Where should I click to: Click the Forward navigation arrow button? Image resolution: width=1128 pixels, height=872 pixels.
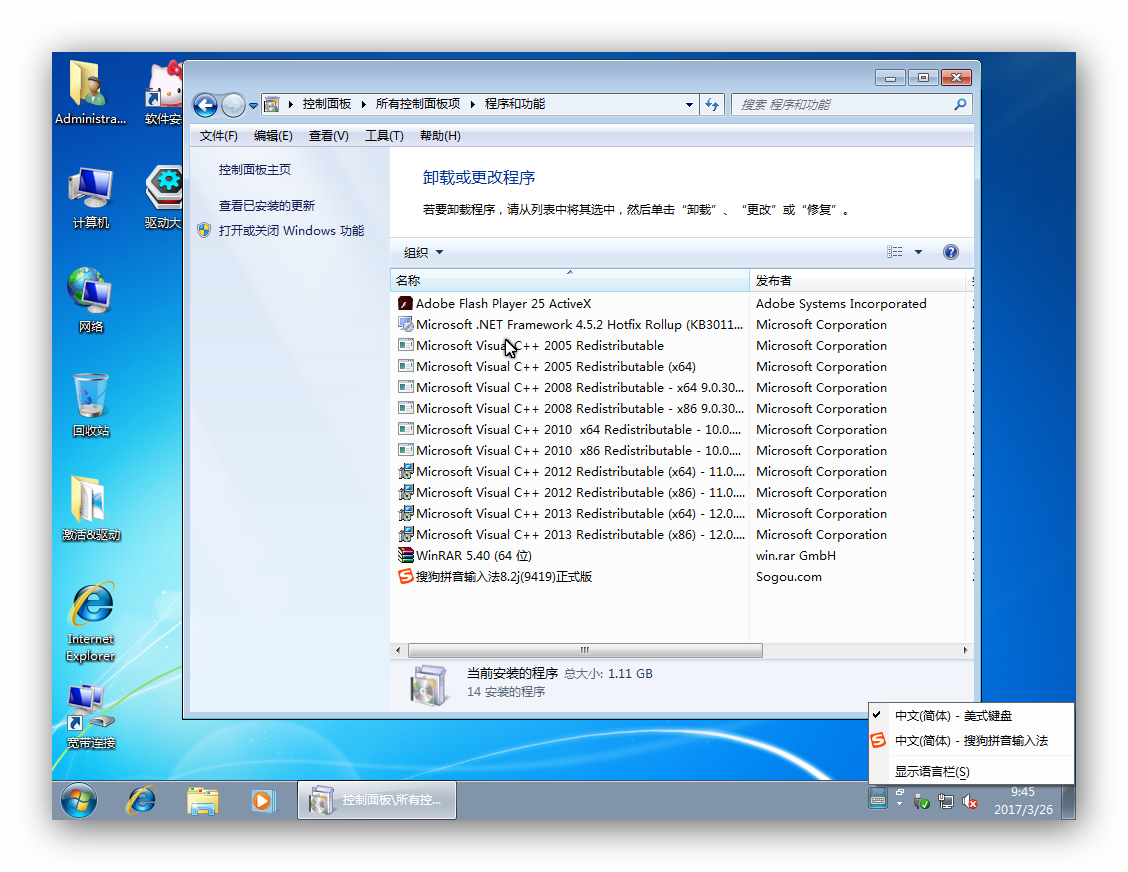point(233,106)
